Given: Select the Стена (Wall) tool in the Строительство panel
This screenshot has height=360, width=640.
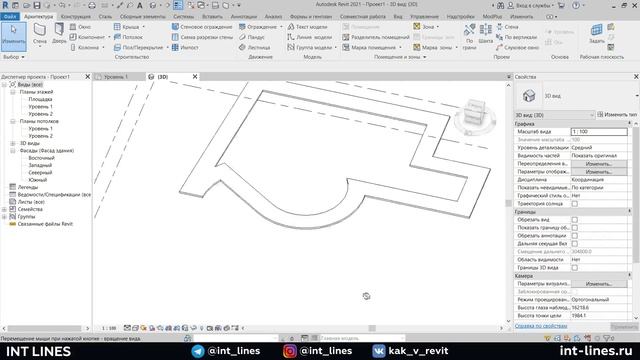Looking at the screenshot, I should coord(40,33).
